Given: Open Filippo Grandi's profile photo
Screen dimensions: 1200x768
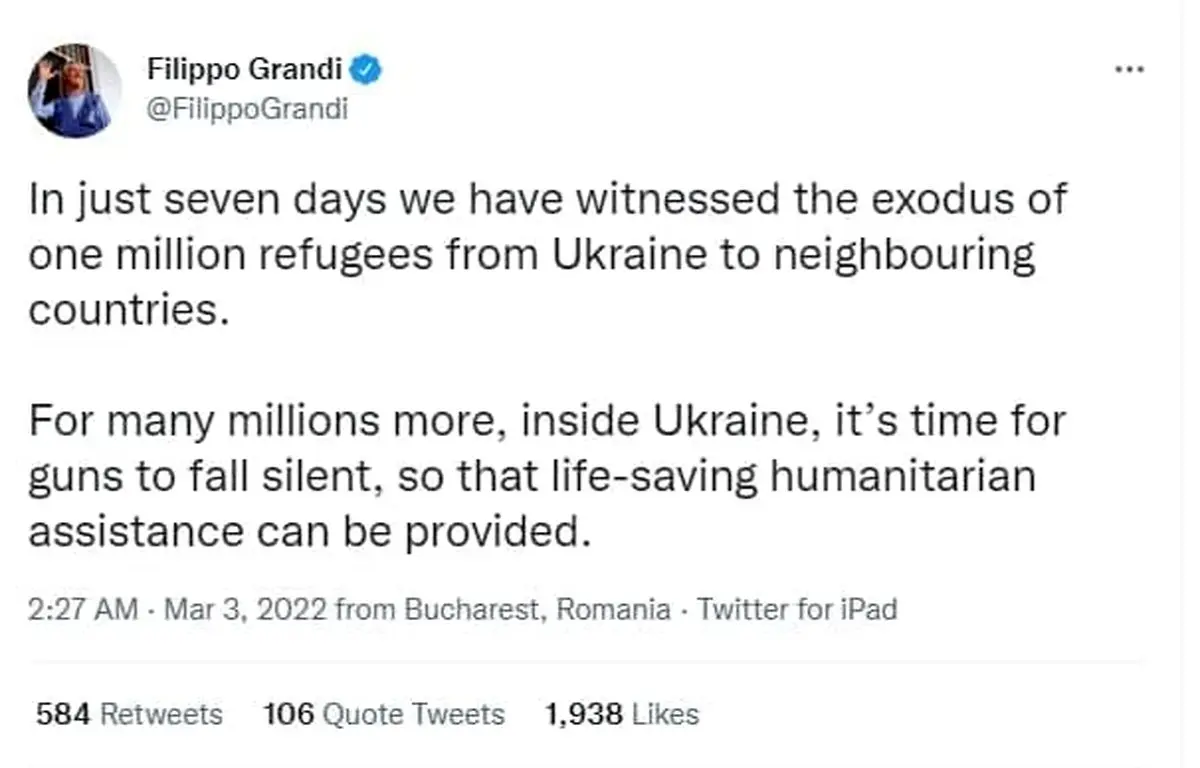Looking at the screenshot, I should tap(75, 91).
